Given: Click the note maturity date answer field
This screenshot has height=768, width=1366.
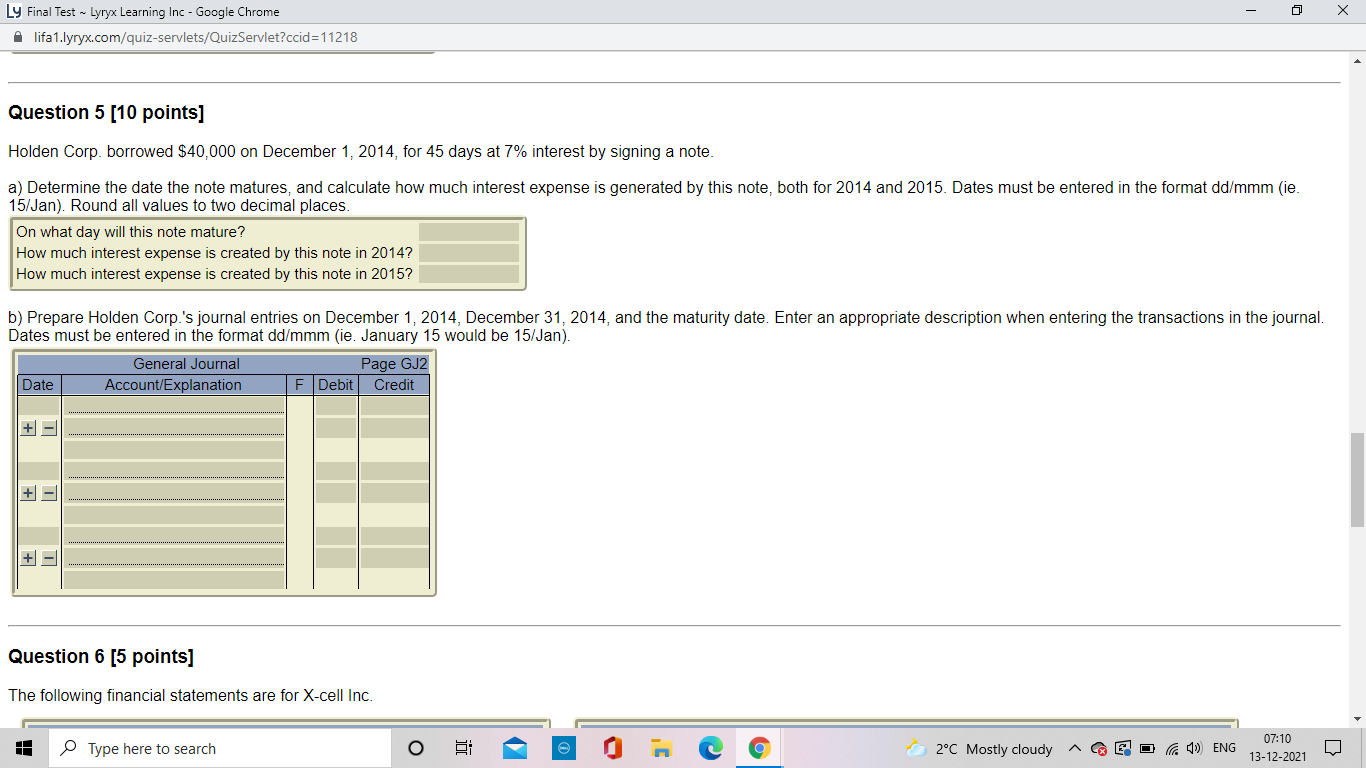Looking at the screenshot, I should 470,230.
